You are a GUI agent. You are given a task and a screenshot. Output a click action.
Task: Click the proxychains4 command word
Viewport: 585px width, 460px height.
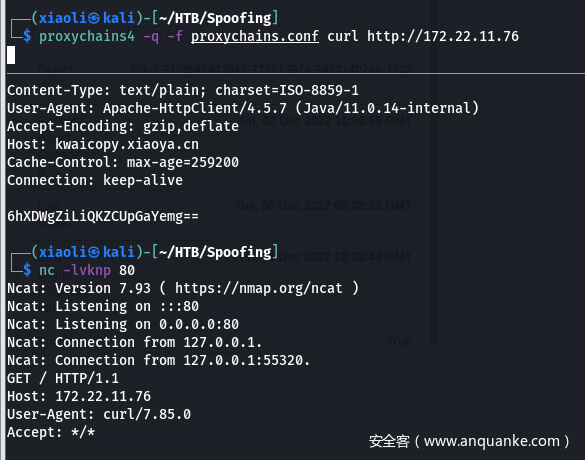coord(87,37)
